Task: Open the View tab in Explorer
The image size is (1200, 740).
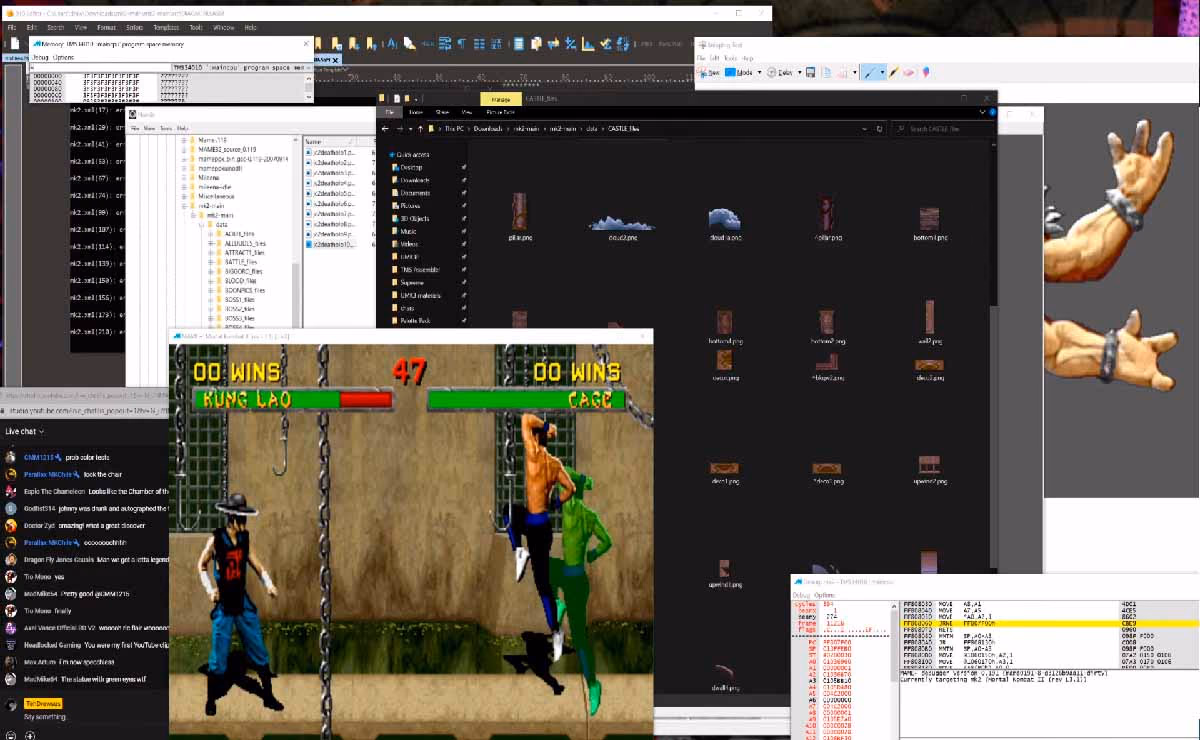Action: tap(468, 113)
